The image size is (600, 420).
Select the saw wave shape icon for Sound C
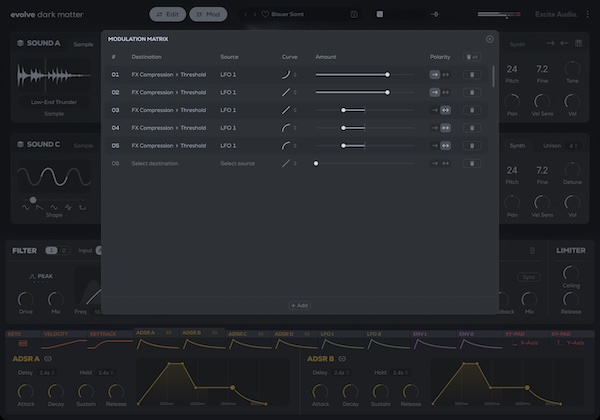click(39, 207)
